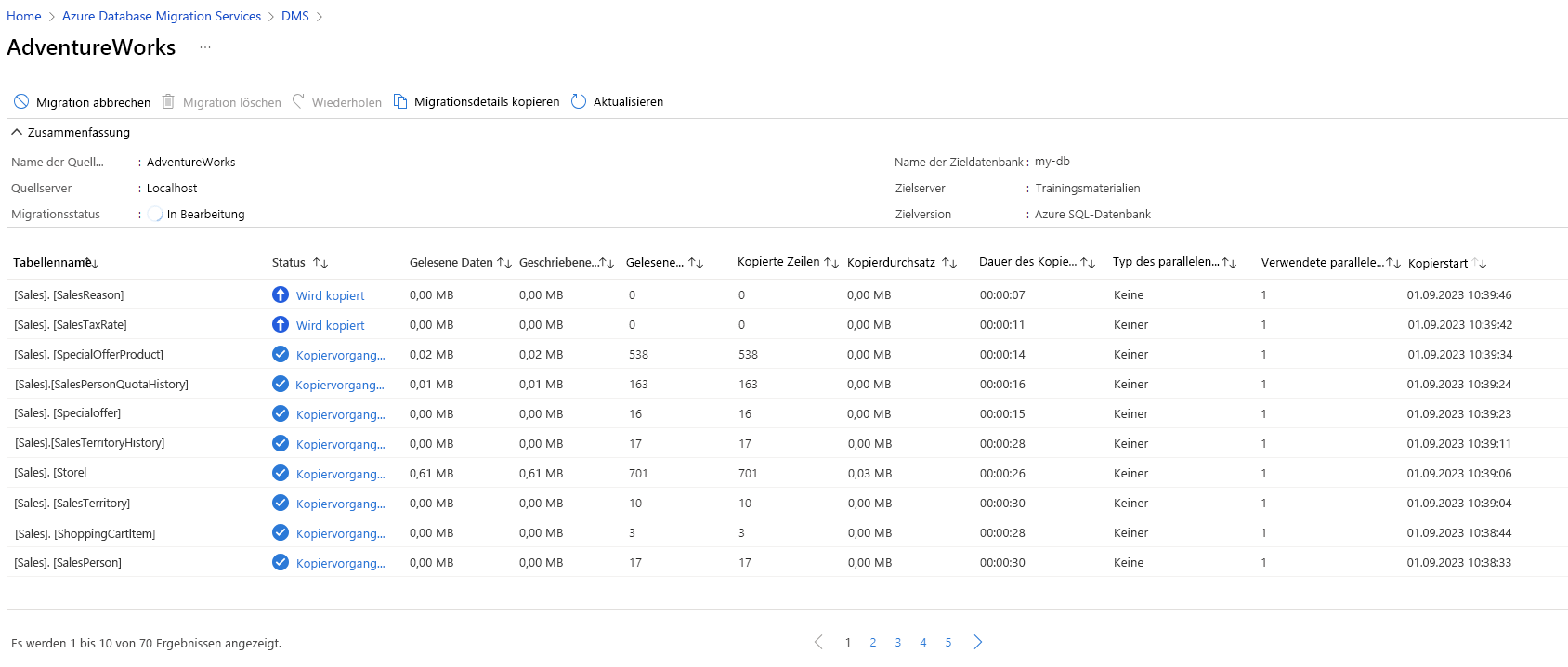Click the Trainingsmaterialien Zielserver value
Image resolution: width=1568 pixels, height=667 pixels.
coord(1088,189)
